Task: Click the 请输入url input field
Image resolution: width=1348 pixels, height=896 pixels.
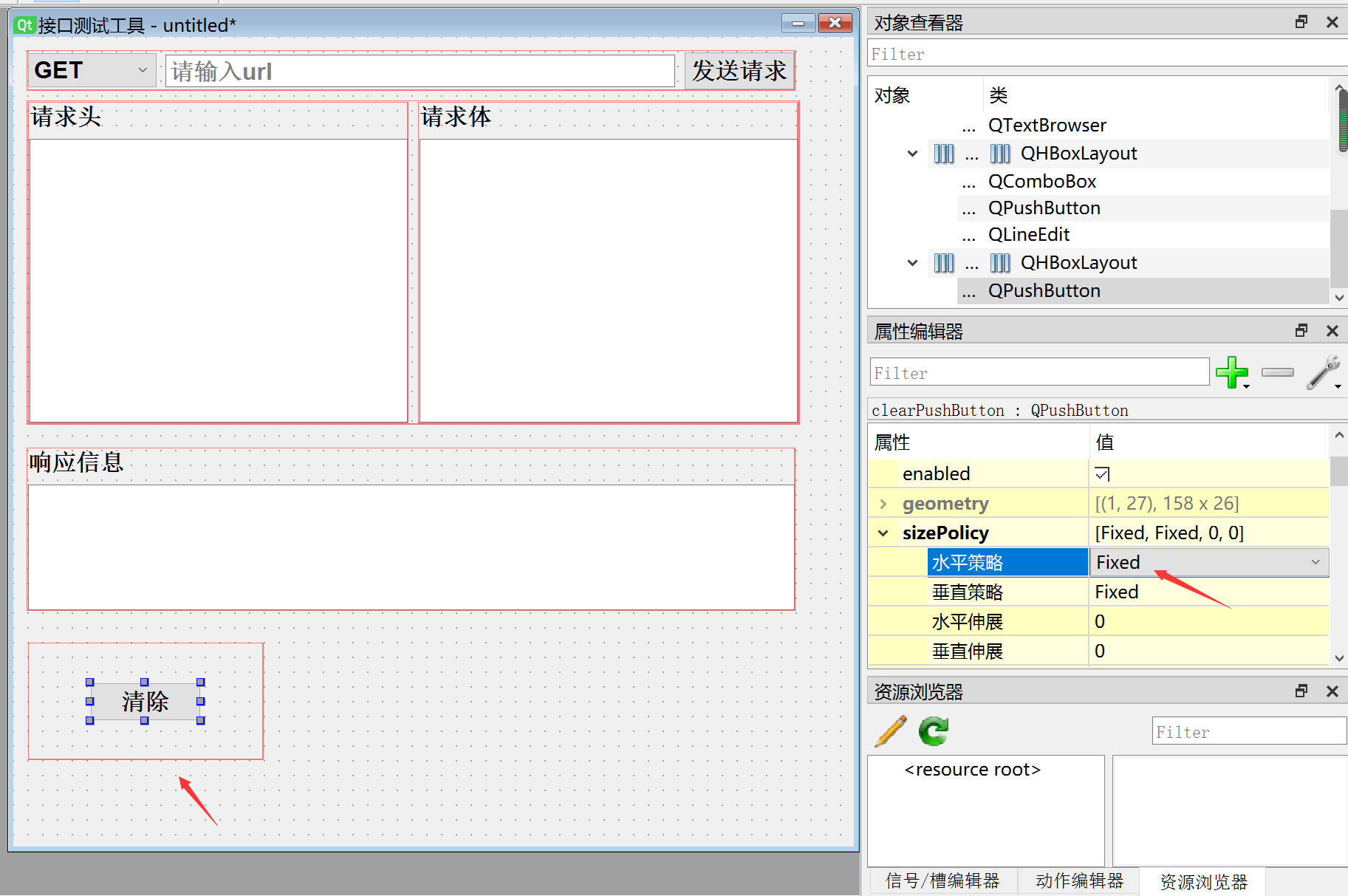Action: 420,71
